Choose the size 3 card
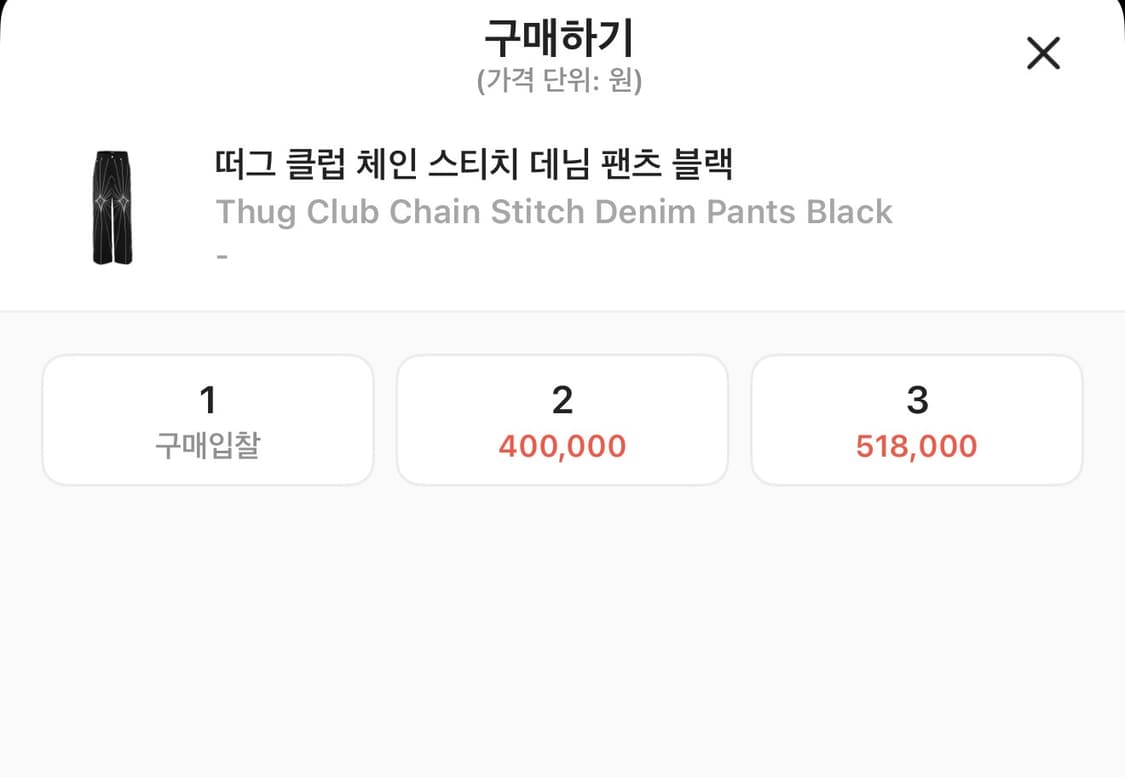Viewport: 1125px width, 777px height. 916,419
